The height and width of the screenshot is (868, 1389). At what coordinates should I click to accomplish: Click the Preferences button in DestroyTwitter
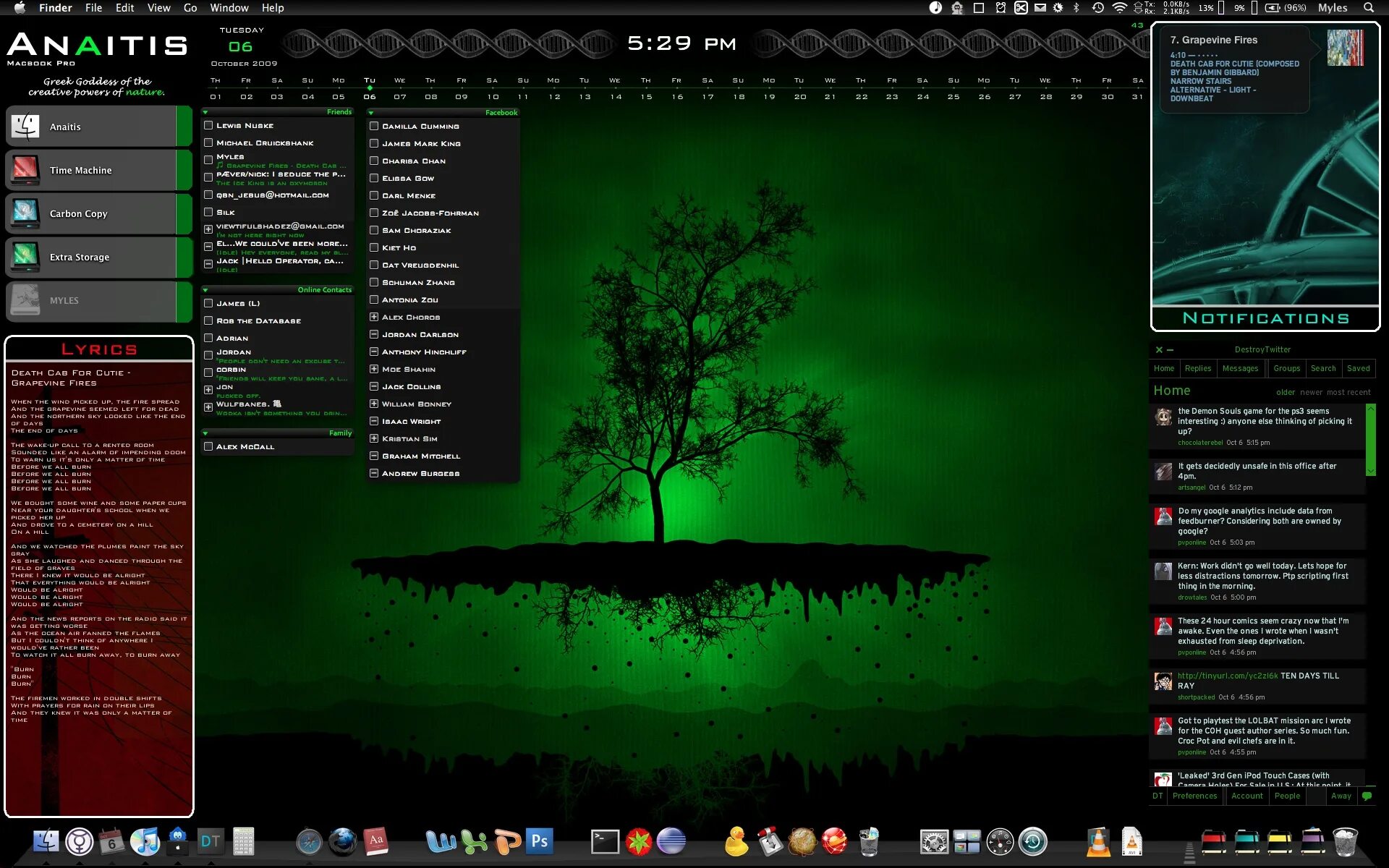(1194, 796)
